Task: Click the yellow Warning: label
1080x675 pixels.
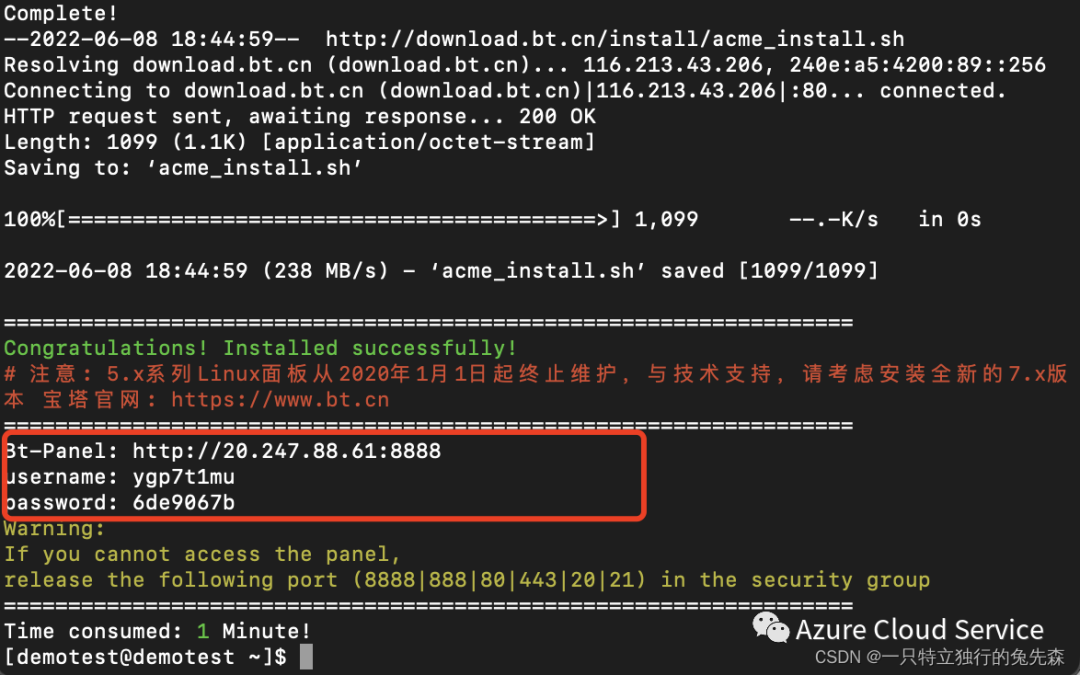Action: (x=54, y=529)
